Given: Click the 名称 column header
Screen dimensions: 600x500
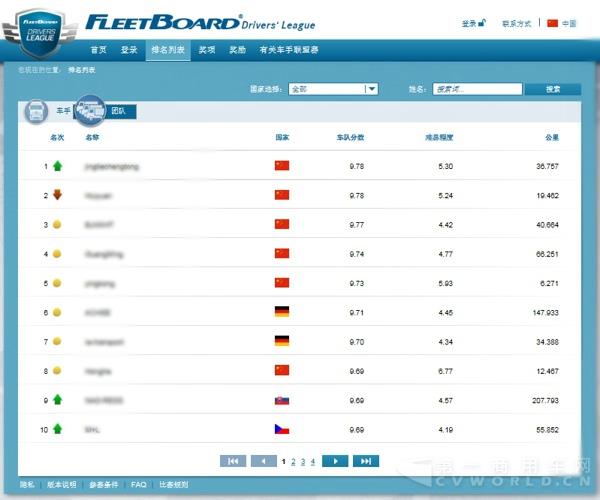Looking at the screenshot, I should pyautogui.click(x=92, y=137).
